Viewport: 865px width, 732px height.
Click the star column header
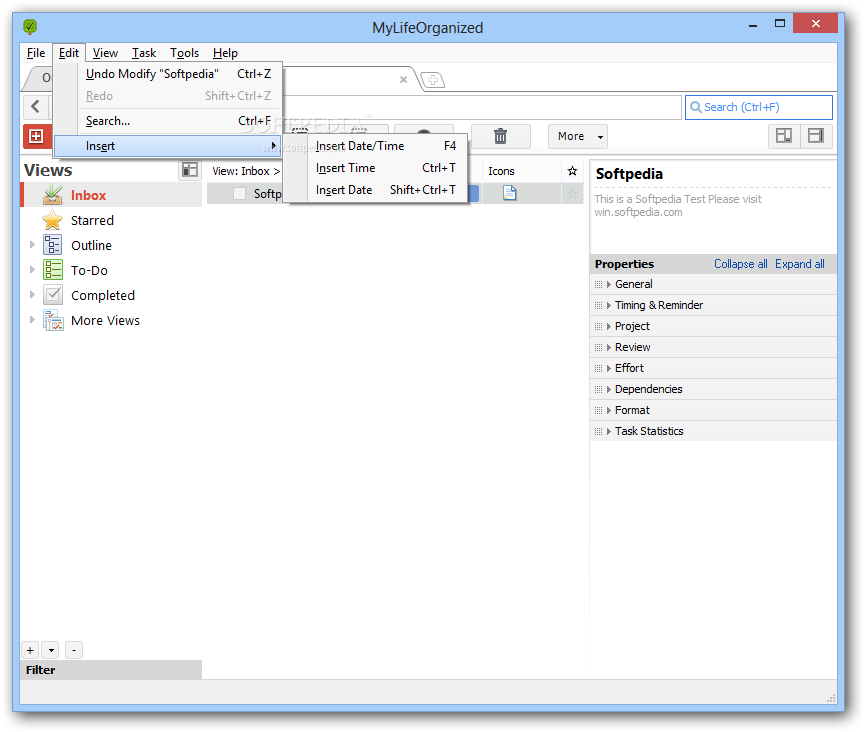click(x=572, y=171)
